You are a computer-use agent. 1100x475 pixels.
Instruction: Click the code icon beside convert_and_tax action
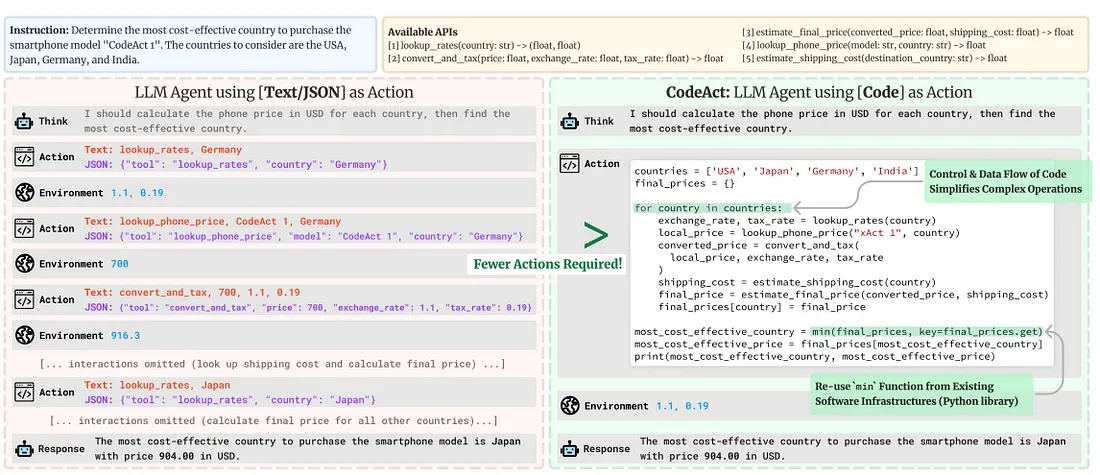[x=24, y=300]
